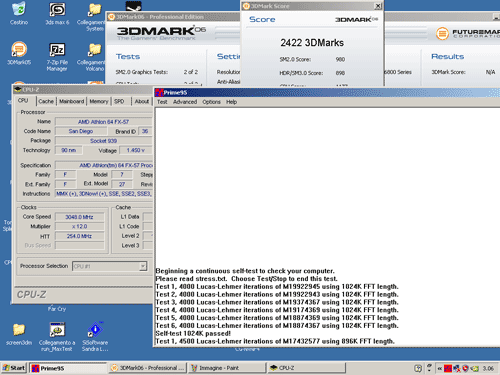Click the taskbar clock showing 3.06
Screen dimensions: 500x375
tap(488, 368)
